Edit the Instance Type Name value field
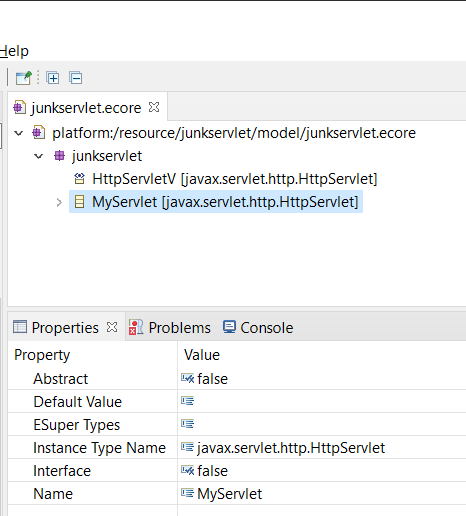Screen dimensions: 466x516 [x=322, y=448]
